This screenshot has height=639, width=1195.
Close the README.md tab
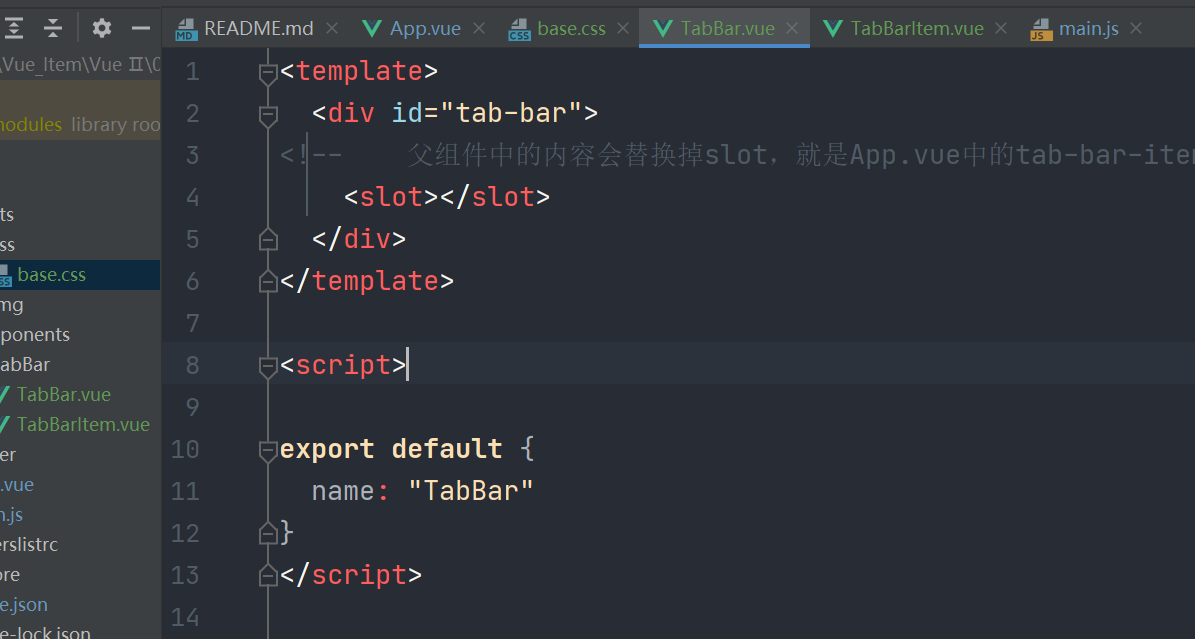click(x=332, y=28)
